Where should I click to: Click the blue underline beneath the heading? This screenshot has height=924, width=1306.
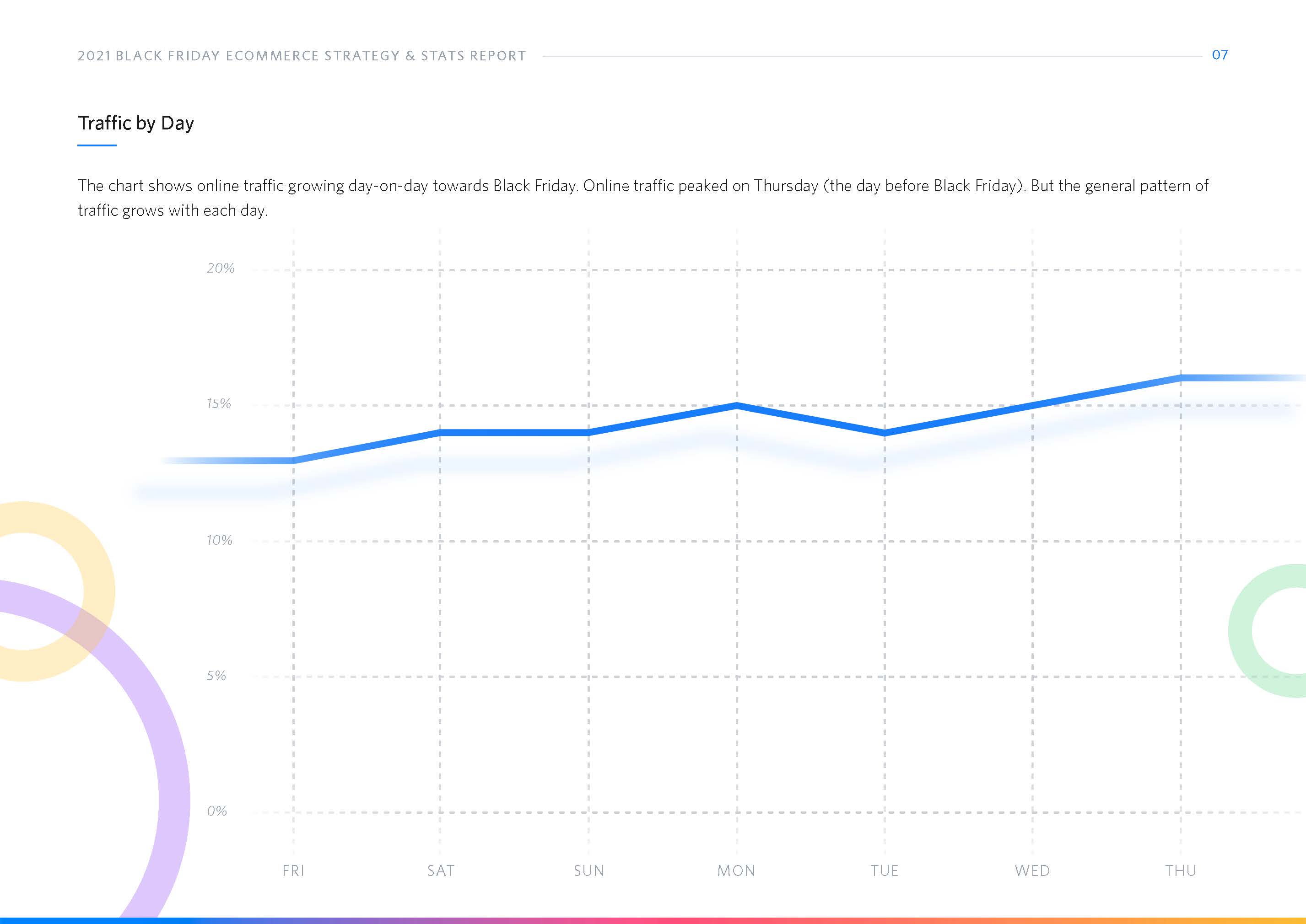pos(97,145)
